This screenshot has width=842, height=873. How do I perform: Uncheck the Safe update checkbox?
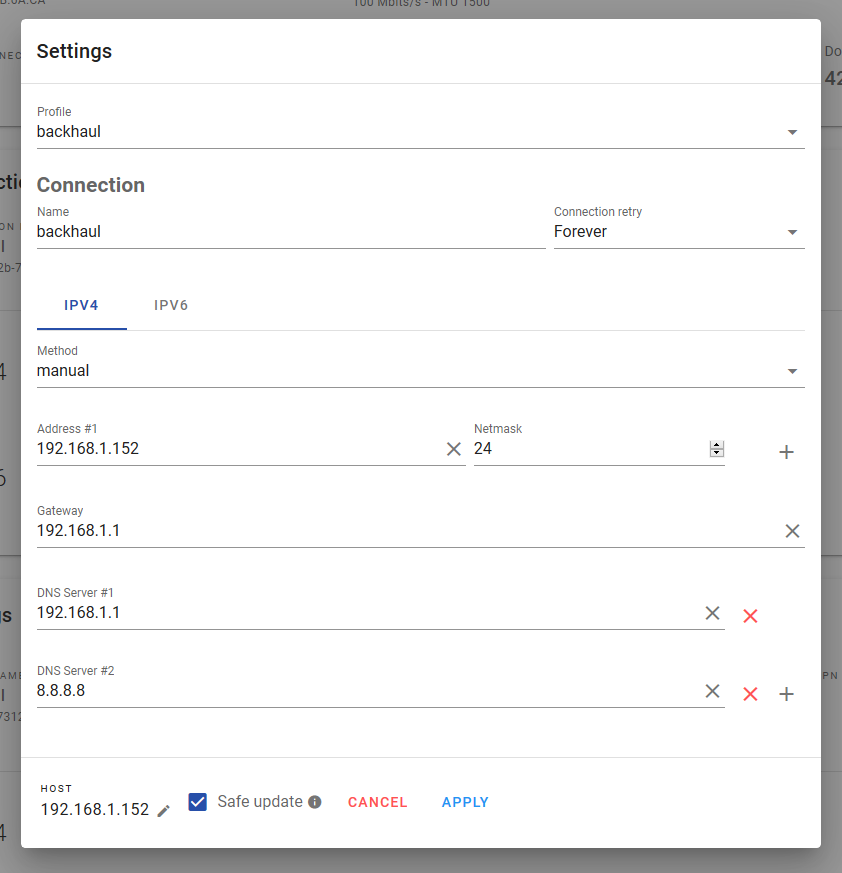[x=198, y=802]
